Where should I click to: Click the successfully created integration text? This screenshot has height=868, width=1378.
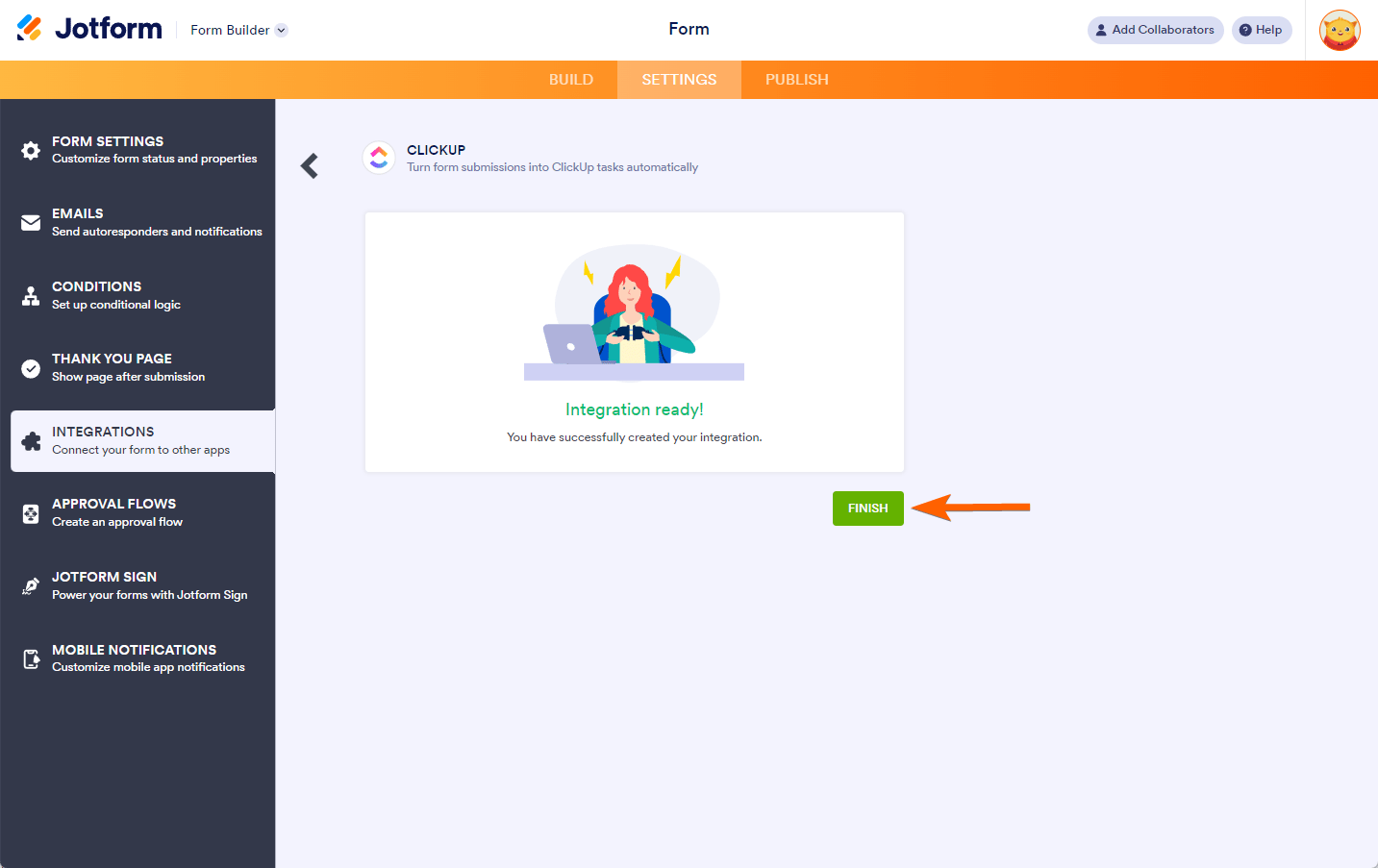(635, 437)
